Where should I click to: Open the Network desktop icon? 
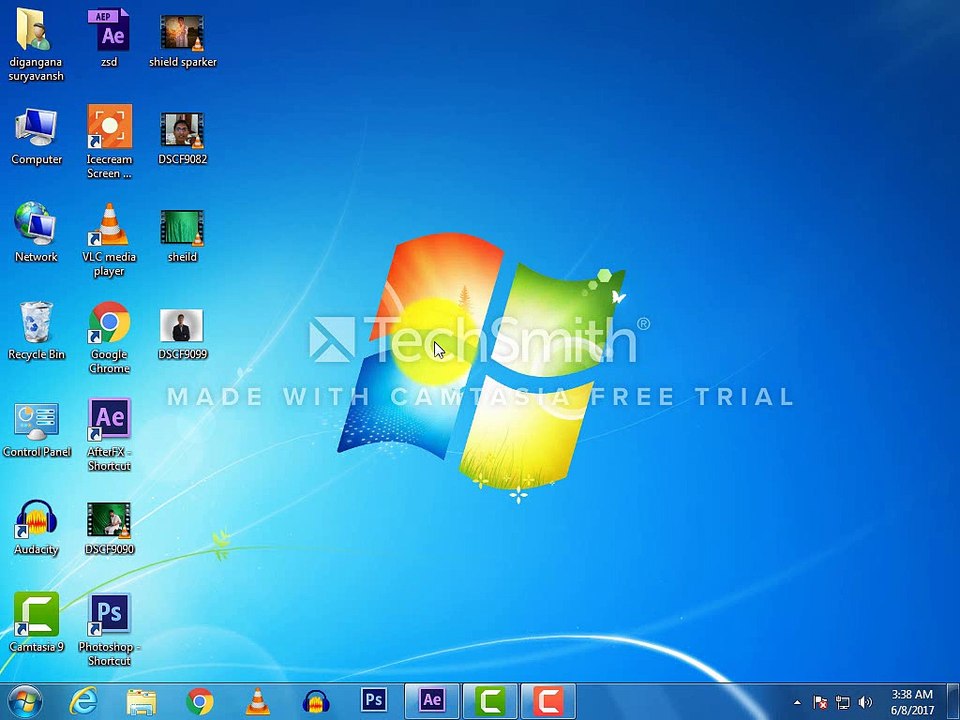(x=36, y=233)
